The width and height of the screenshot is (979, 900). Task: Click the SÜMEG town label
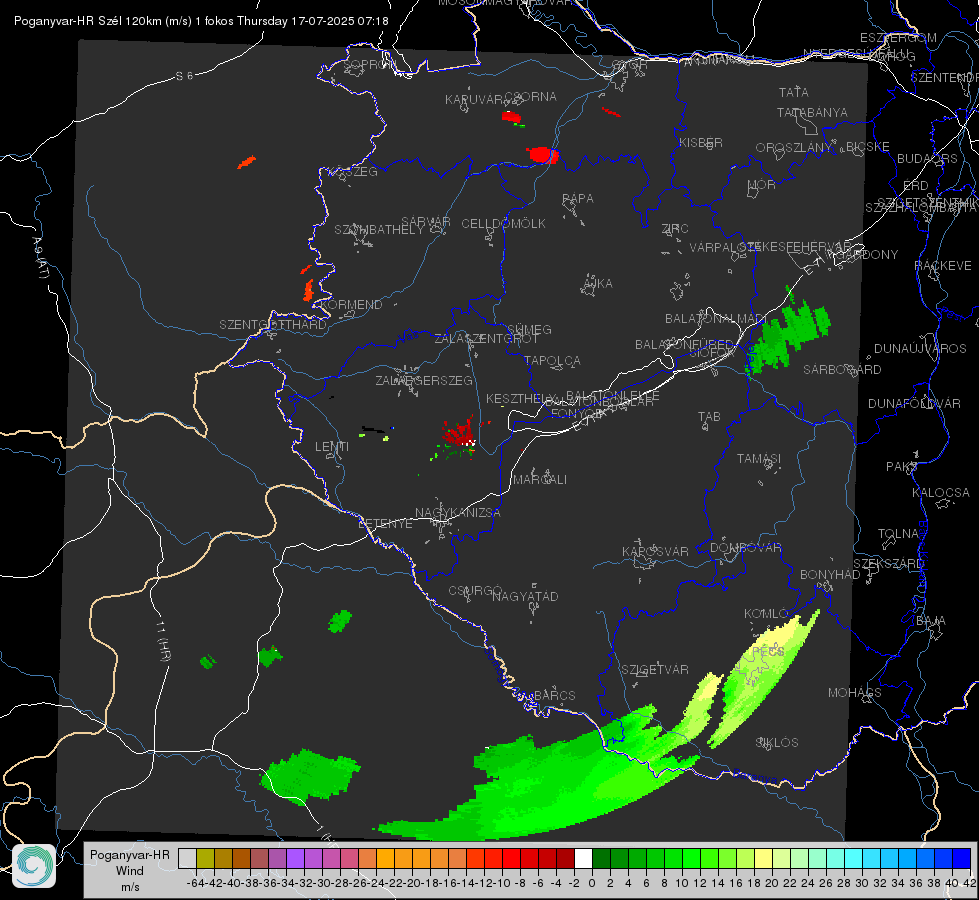(529, 329)
